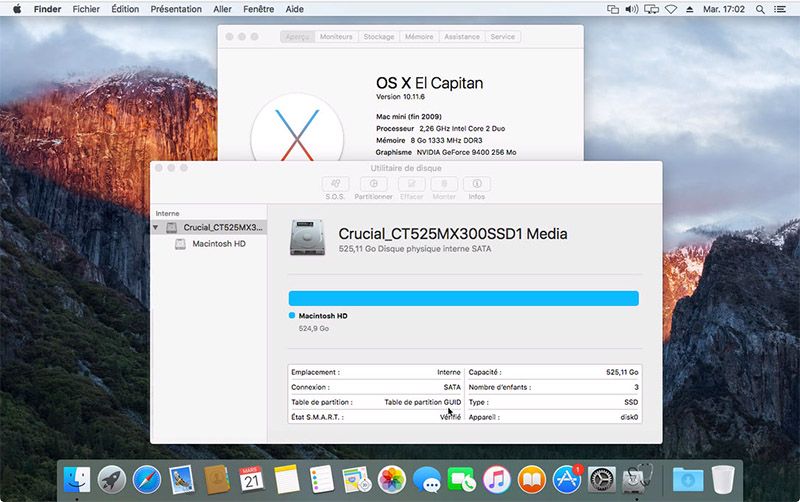Open System Preferences in the Dock
800x502 pixels.
click(602, 480)
